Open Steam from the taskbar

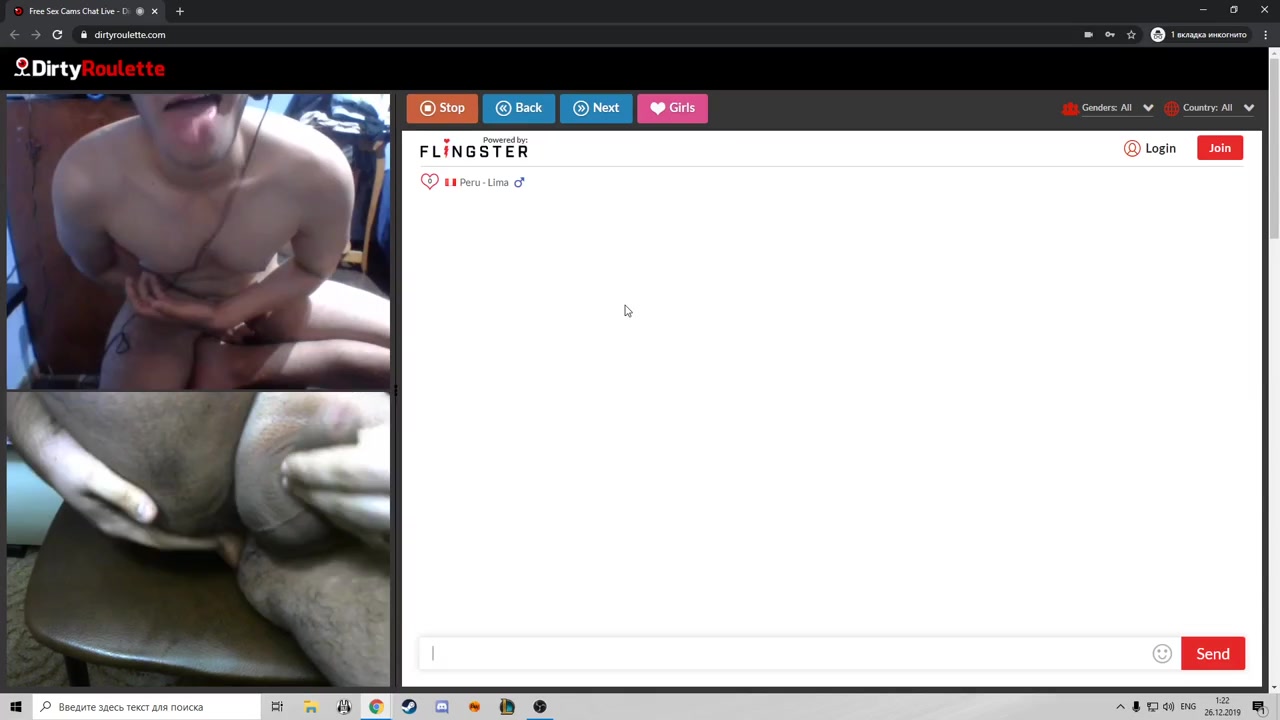pyautogui.click(x=409, y=707)
